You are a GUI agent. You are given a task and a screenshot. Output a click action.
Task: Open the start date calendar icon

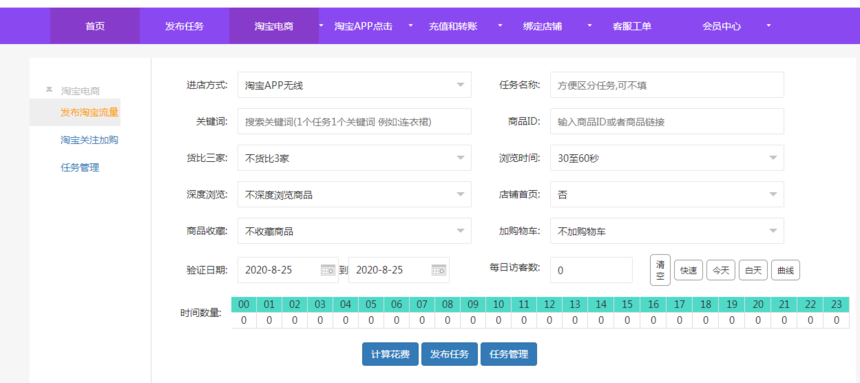point(327,270)
